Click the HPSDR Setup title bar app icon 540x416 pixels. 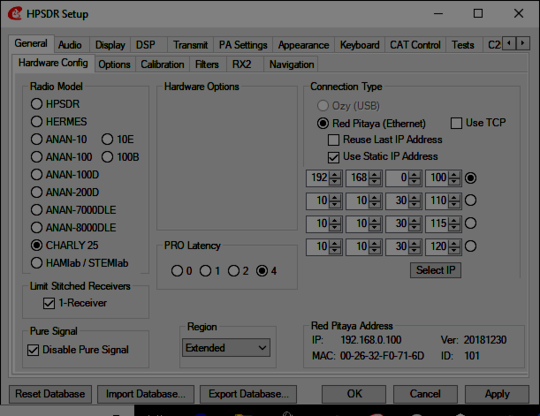tap(15, 14)
